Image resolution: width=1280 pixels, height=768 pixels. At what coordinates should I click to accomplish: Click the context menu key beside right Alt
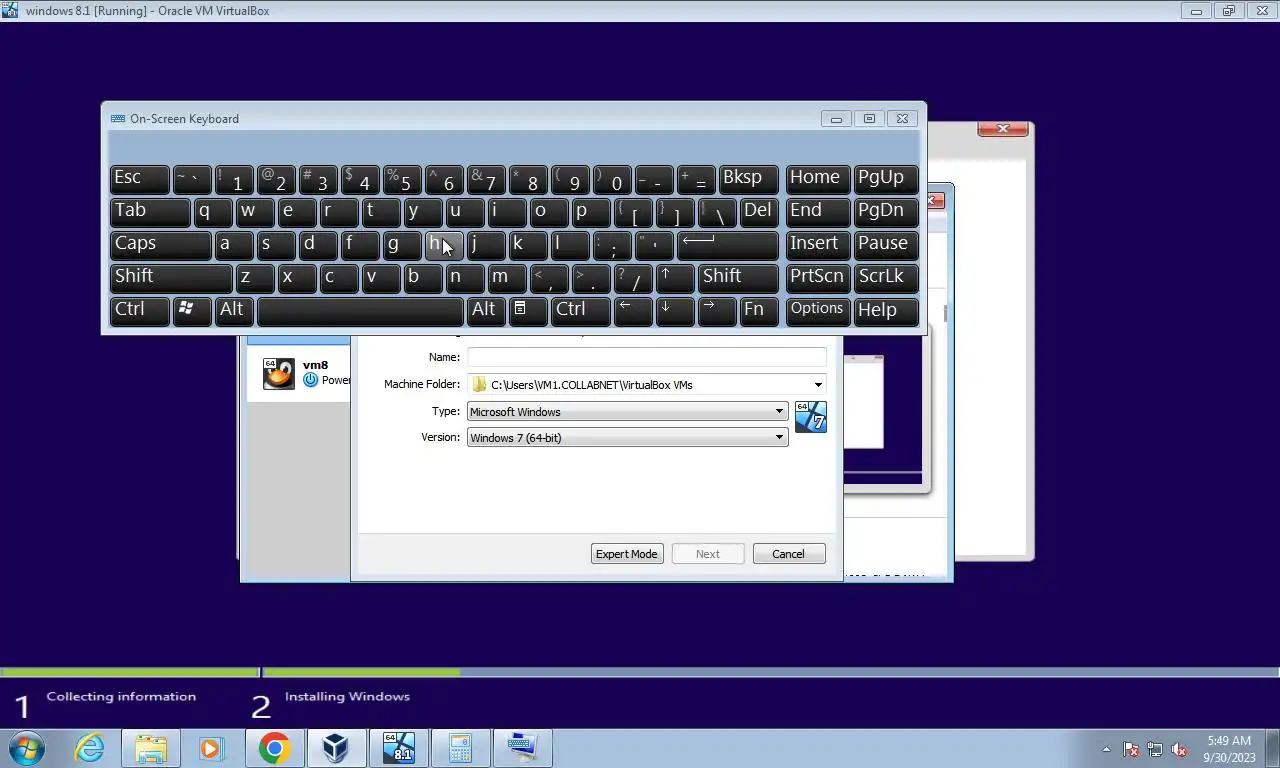527,311
